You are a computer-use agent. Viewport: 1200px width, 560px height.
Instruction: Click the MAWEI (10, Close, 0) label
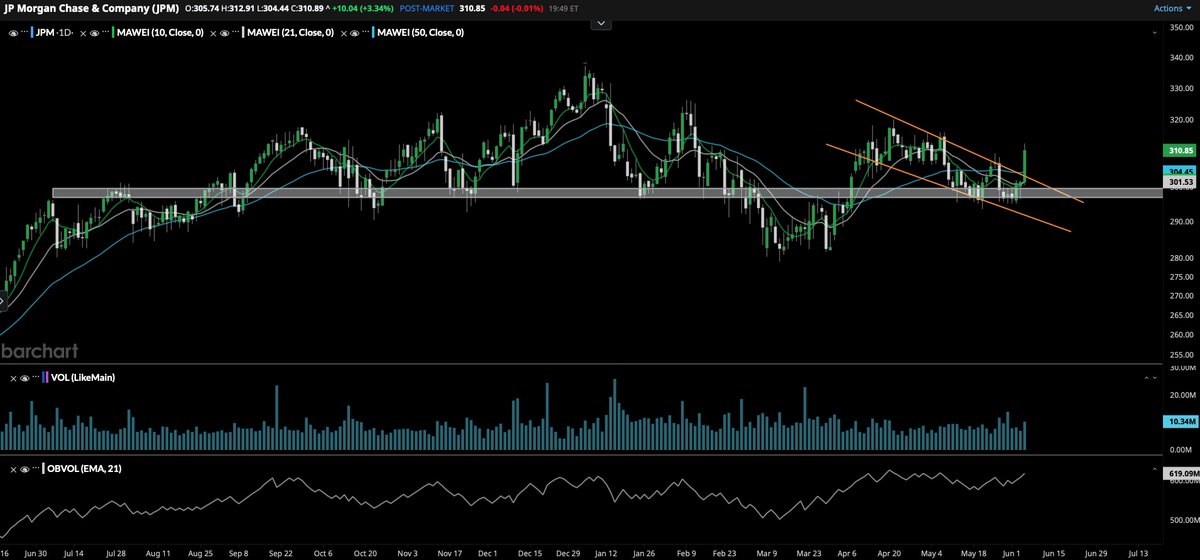[x=161, y=33]
